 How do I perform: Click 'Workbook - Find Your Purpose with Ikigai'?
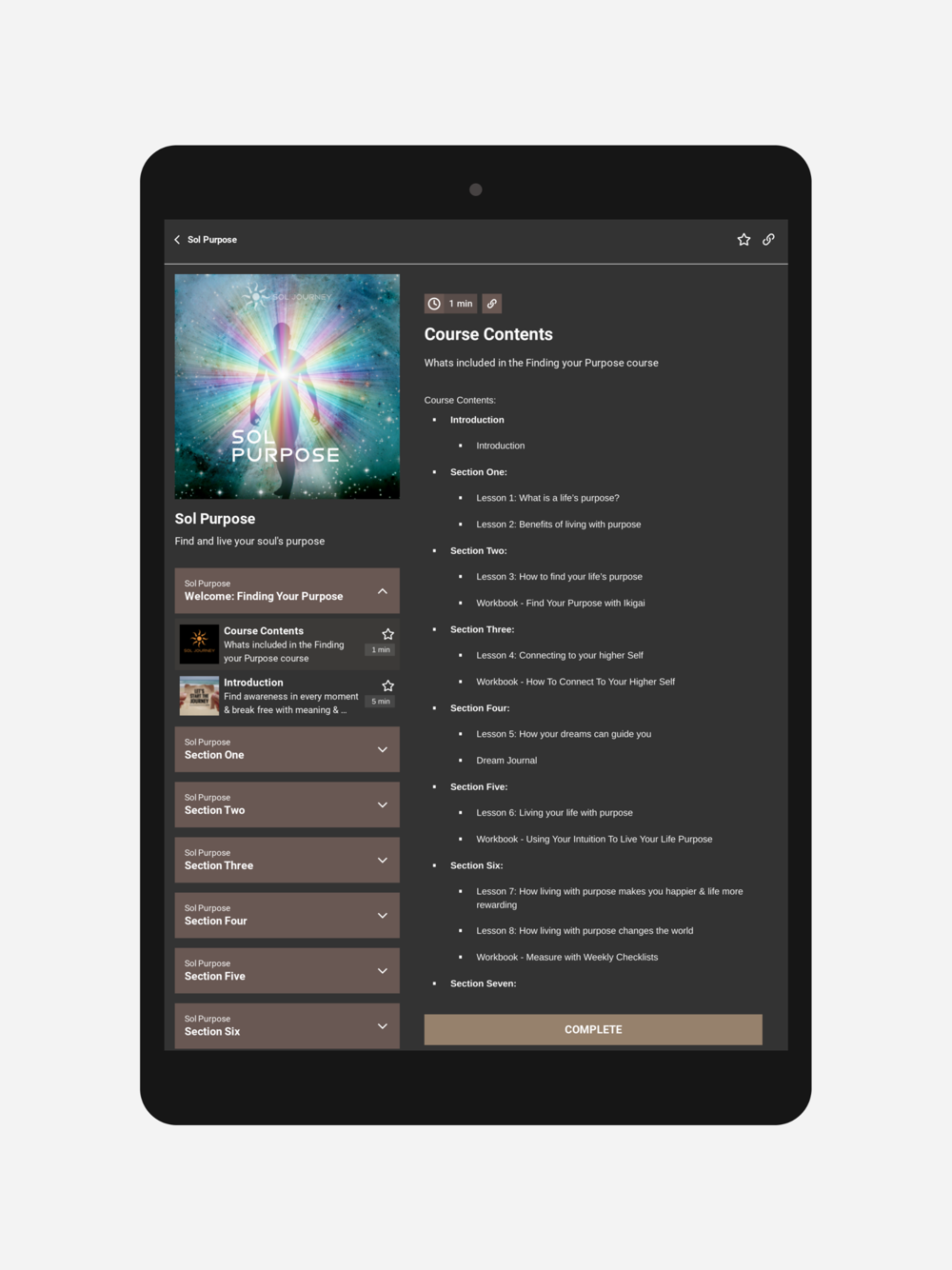(x=561, y=603)
